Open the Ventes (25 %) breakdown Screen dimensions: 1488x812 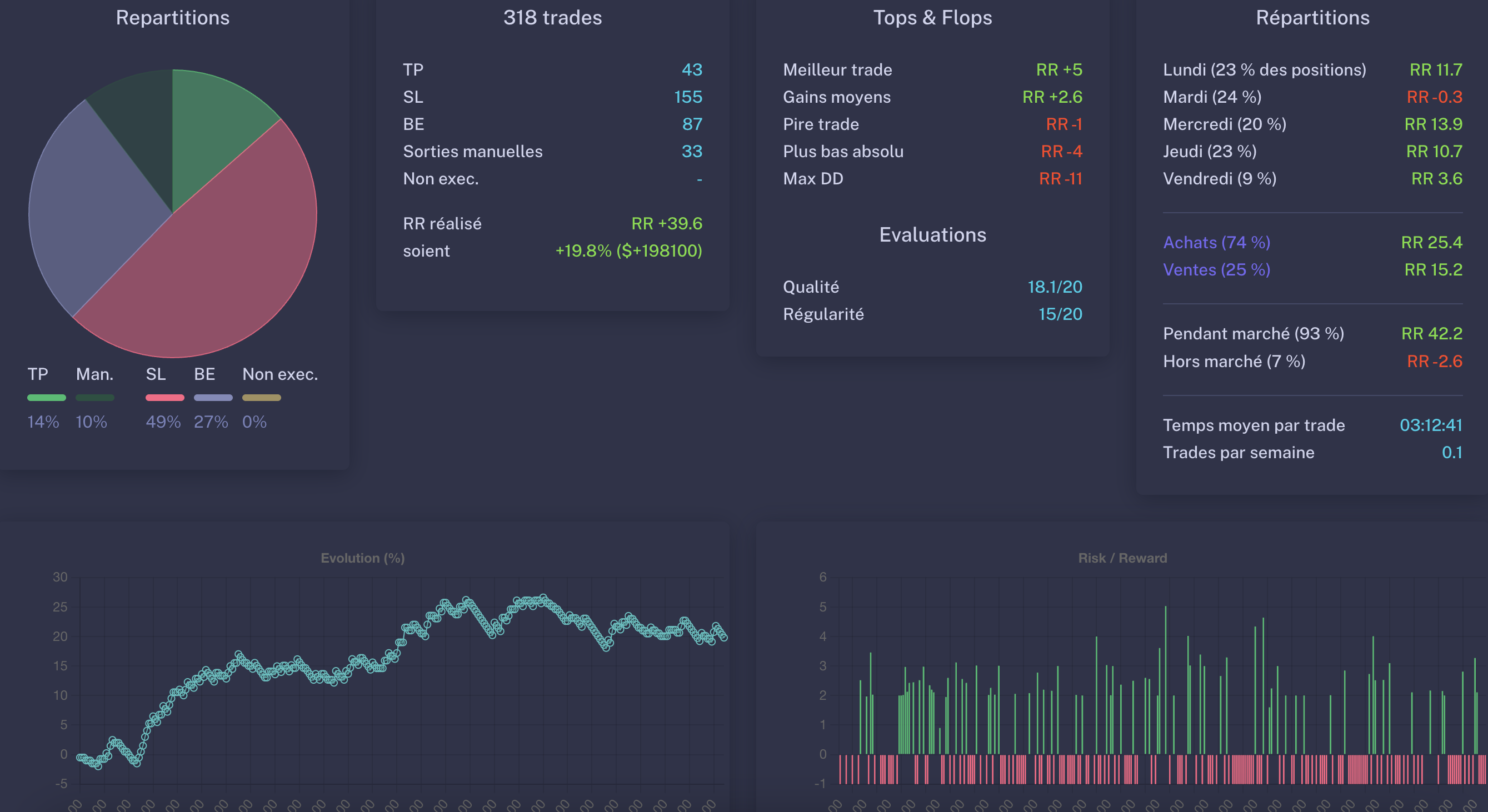point(1216,270)
